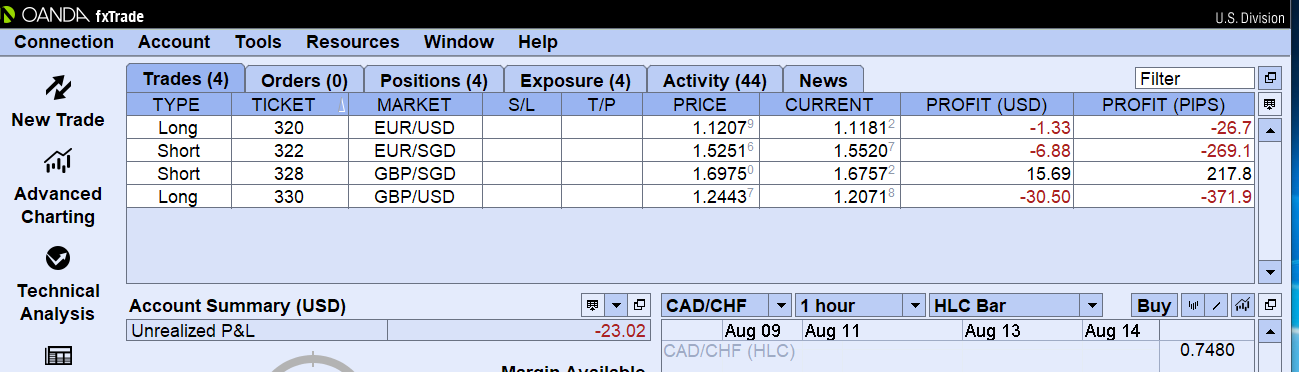Open the Resources menu
1299x372 pixels.
coord(353,42)
